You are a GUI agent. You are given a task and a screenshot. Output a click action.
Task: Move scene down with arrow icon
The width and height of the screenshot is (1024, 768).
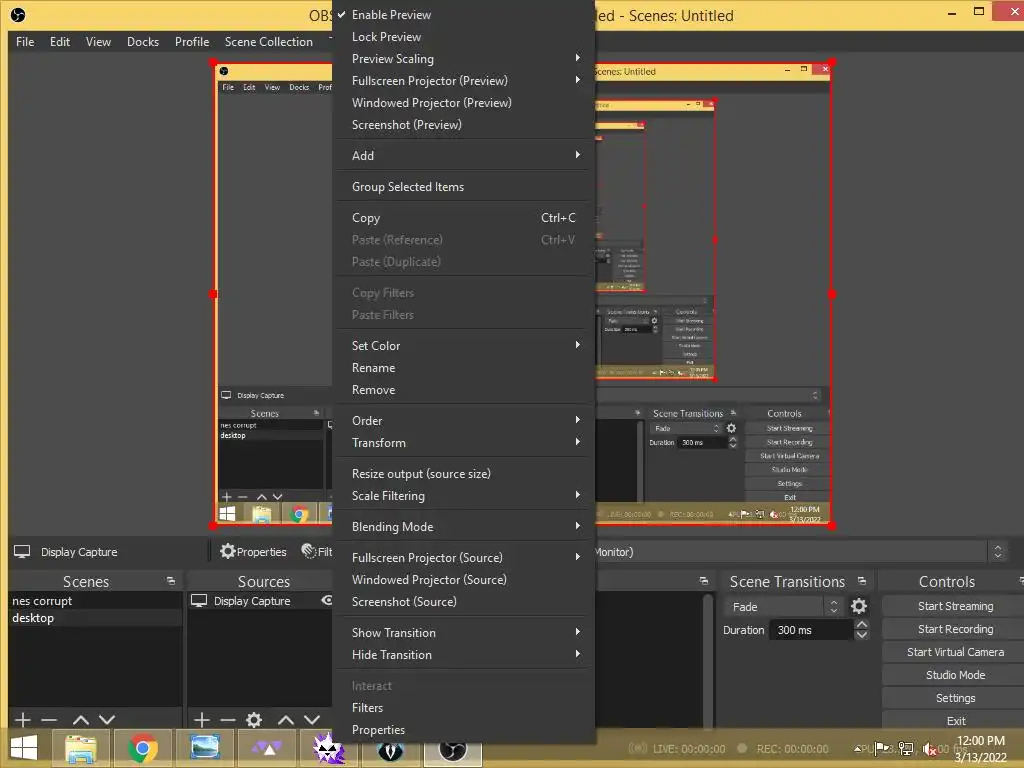107,720
